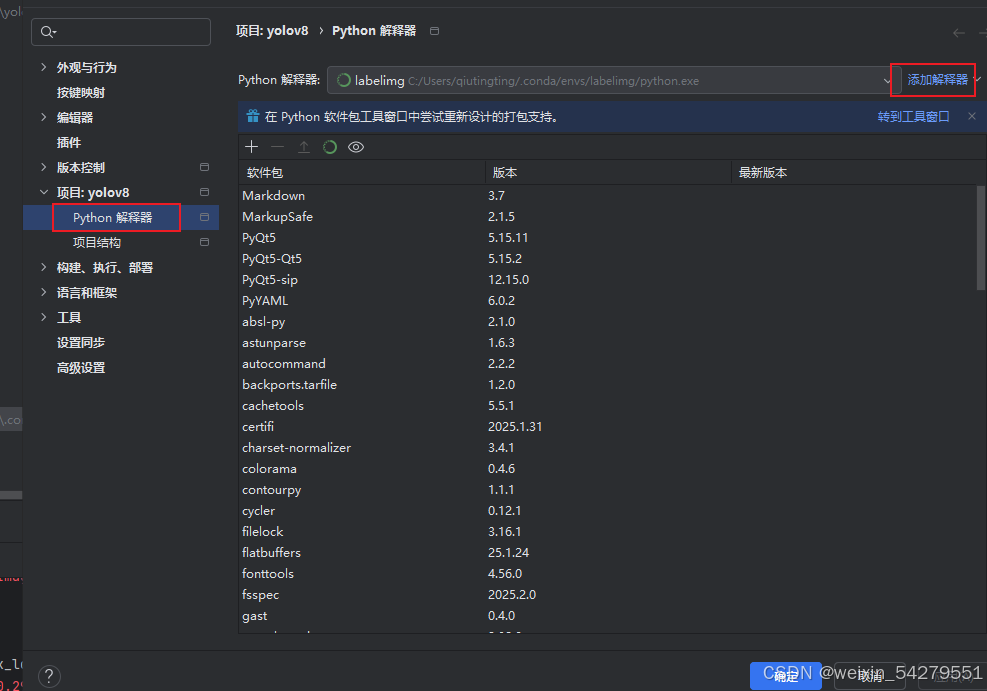Select the PyQt5-sip package row
Viewport: 987px width, 691px height.
607,279
